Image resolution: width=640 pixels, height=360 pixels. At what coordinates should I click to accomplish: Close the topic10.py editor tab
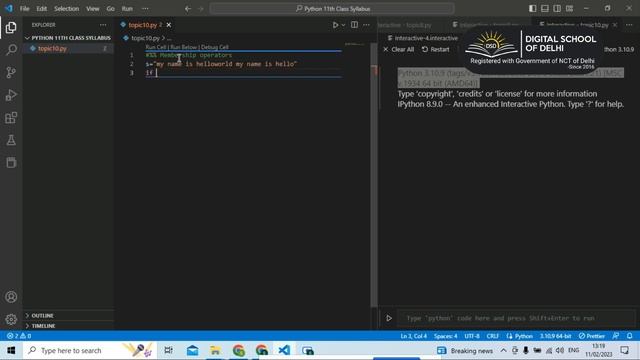(169, 25)
